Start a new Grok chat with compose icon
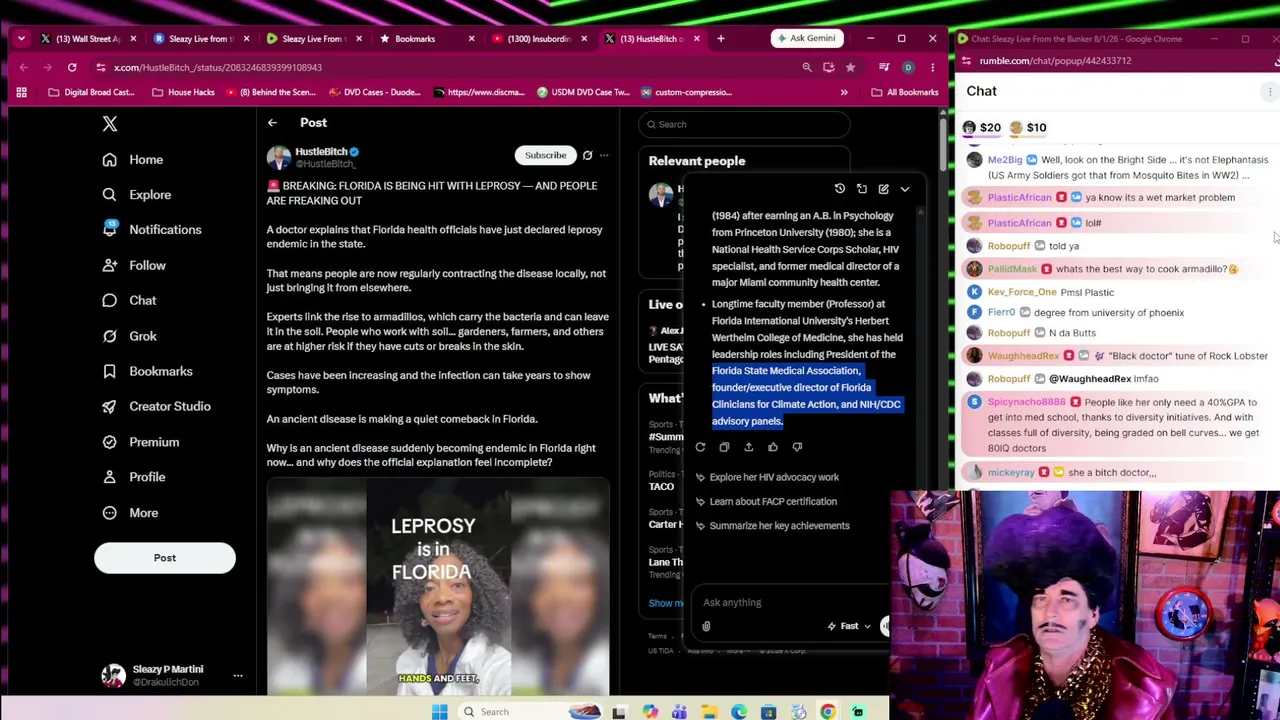The height and width of the screenshot is (720, 1280). (x=884, y=189)
